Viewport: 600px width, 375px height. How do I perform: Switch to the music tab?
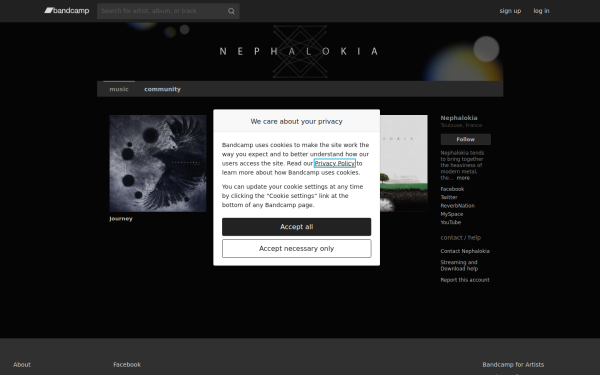(119, 89)
